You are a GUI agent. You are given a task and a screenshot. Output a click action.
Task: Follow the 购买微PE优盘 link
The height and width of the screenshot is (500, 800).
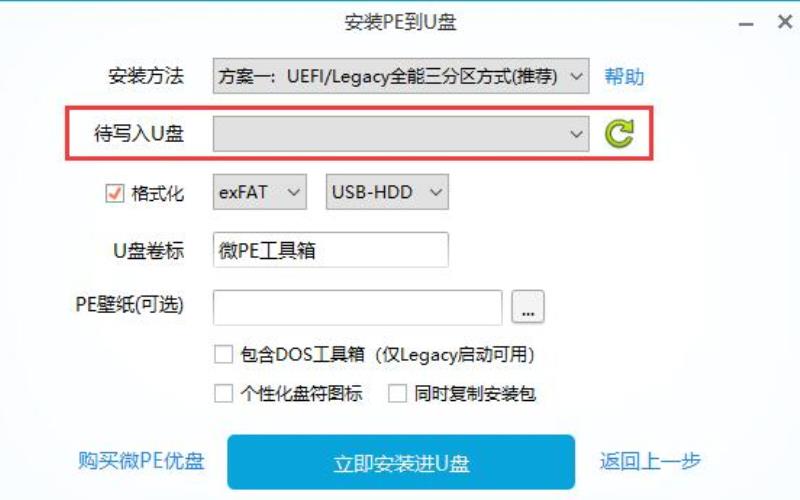point(141,461)
